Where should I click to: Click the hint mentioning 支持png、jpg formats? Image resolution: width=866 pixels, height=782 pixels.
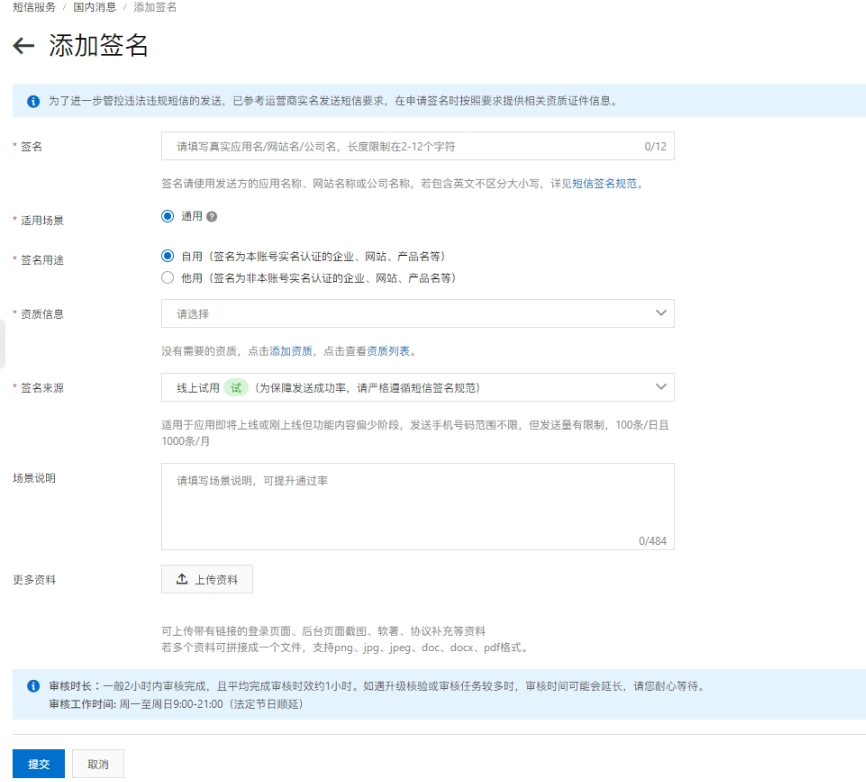[346, 647]
